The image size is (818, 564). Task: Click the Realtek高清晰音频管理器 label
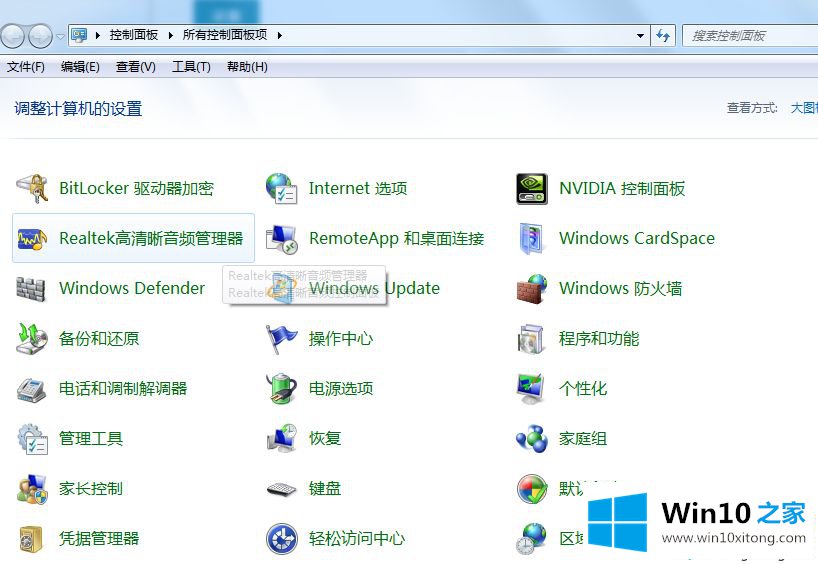[x=151, y=238]
